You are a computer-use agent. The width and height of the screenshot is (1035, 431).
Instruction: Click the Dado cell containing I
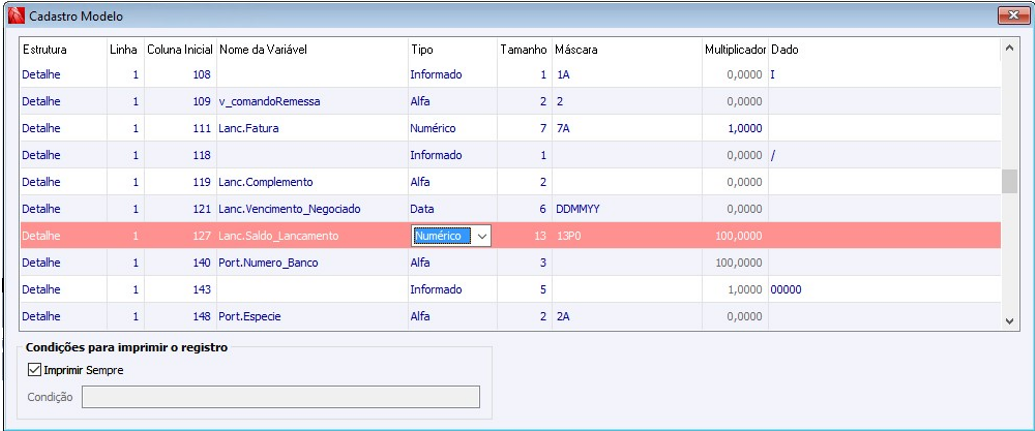click(x=885, y=75)
